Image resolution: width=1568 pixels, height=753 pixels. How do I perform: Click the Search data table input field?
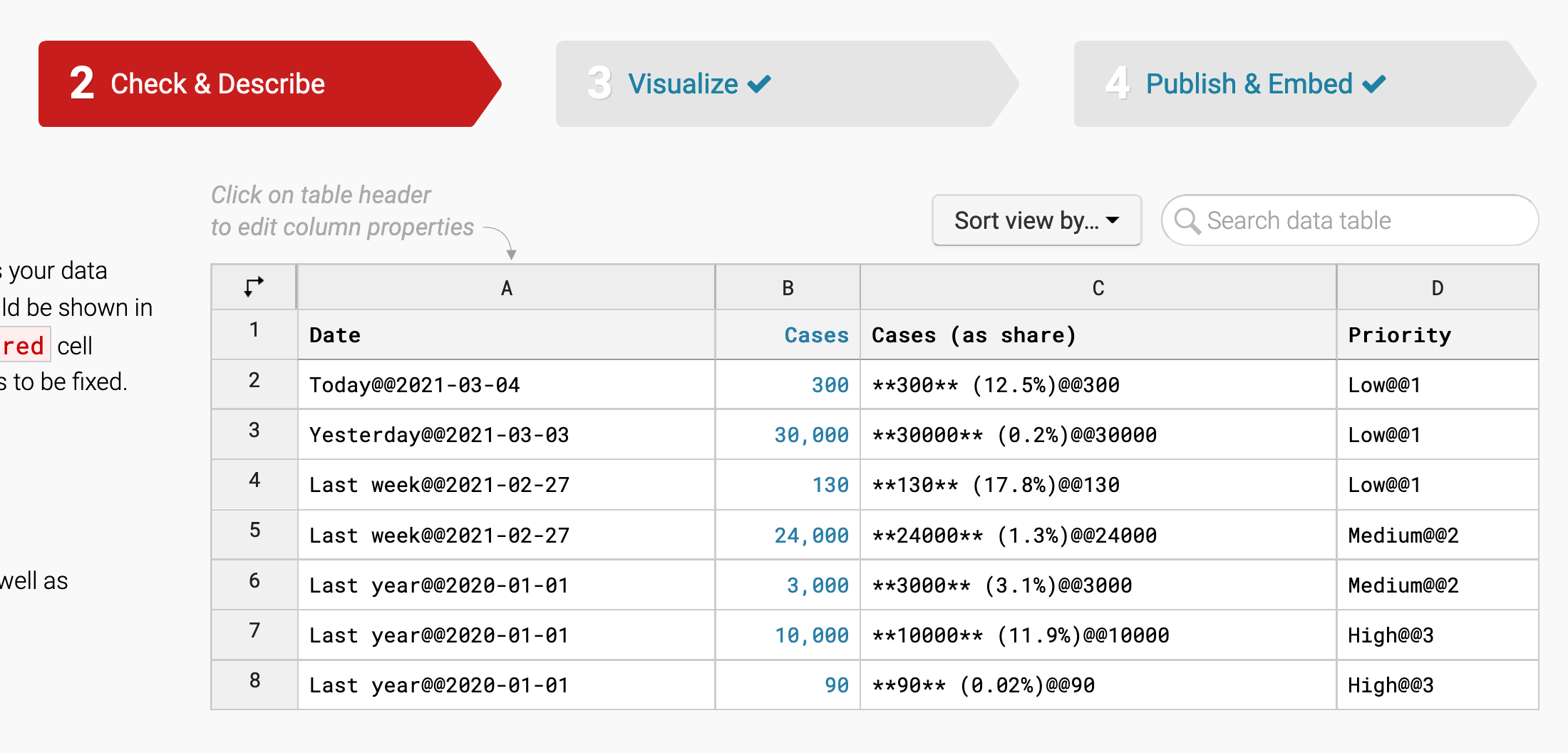[x=1354, y=220]
